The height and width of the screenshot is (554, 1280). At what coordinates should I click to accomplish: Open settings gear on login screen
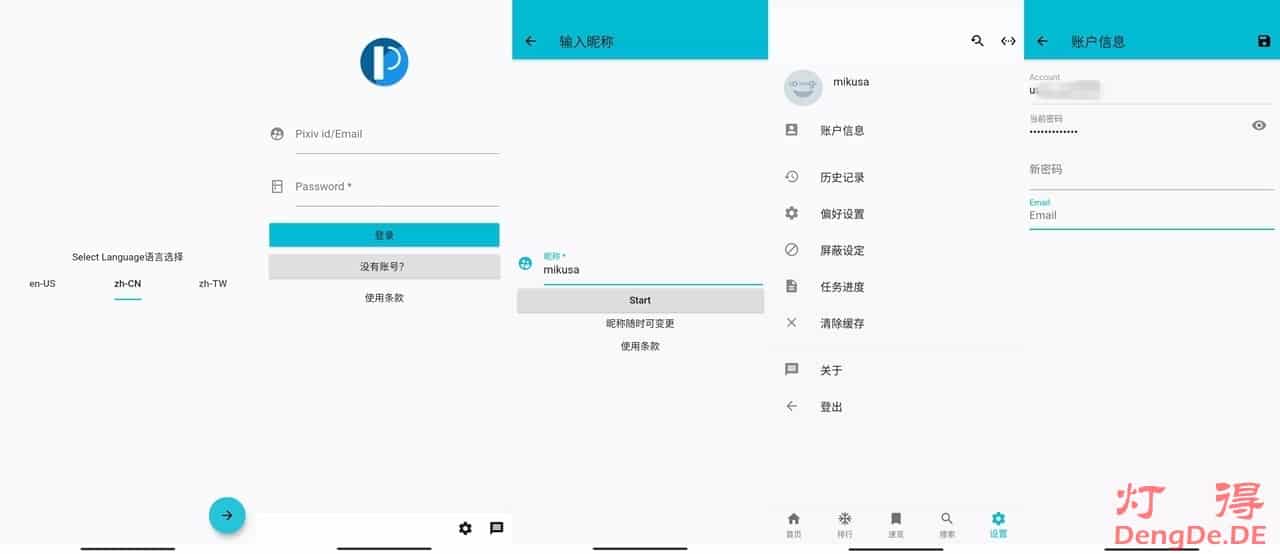point(465,528)
